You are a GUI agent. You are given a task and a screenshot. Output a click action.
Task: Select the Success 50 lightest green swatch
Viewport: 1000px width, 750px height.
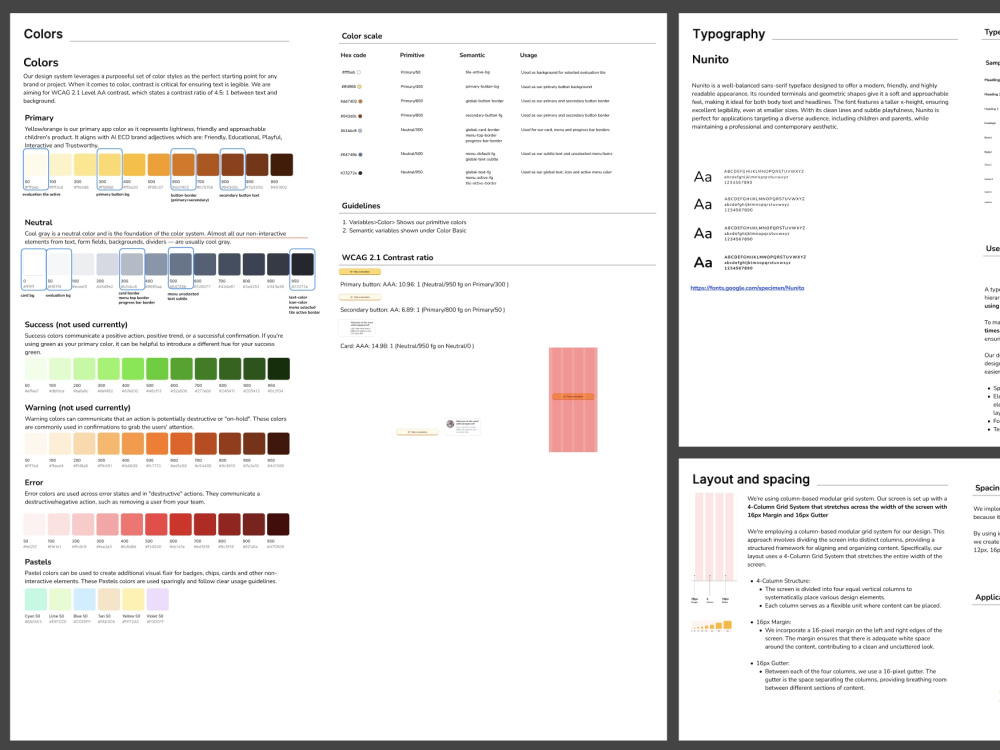36,369
